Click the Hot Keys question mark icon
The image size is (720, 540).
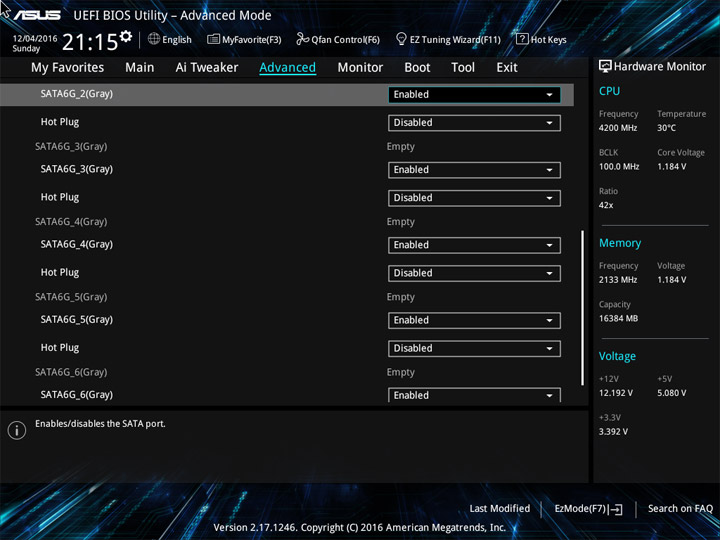522,39
